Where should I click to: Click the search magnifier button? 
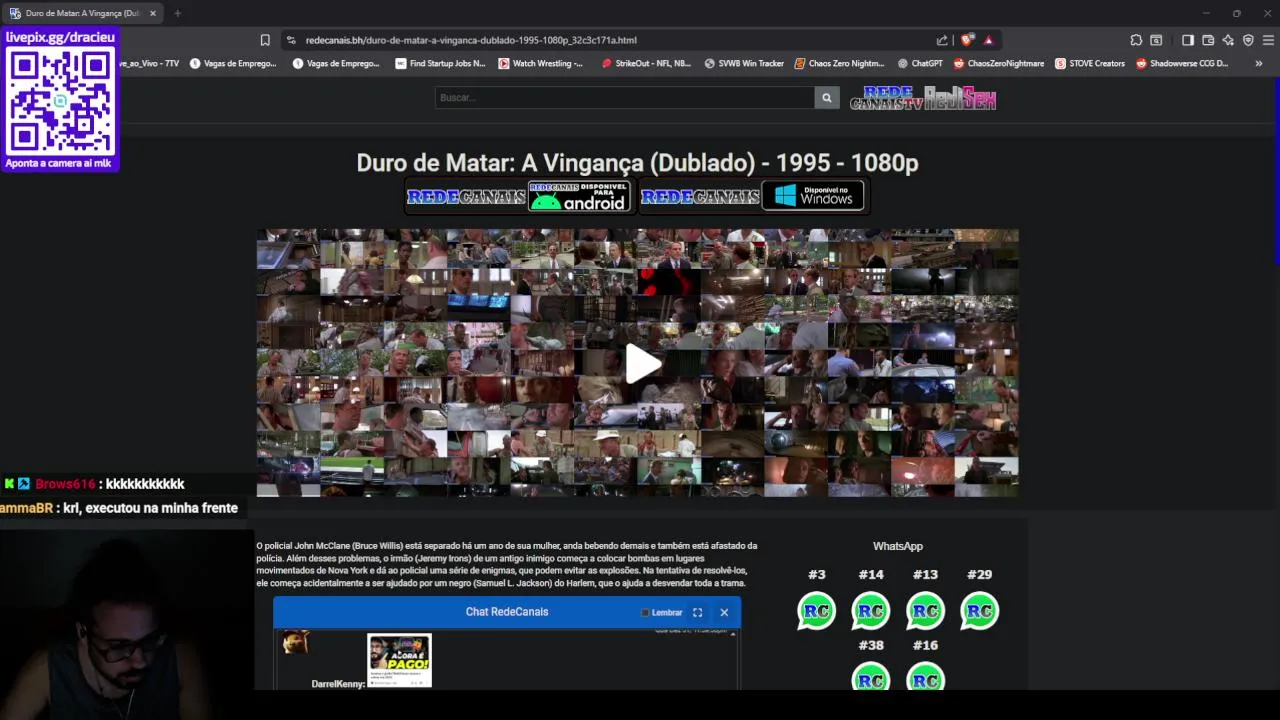point(826,97)
